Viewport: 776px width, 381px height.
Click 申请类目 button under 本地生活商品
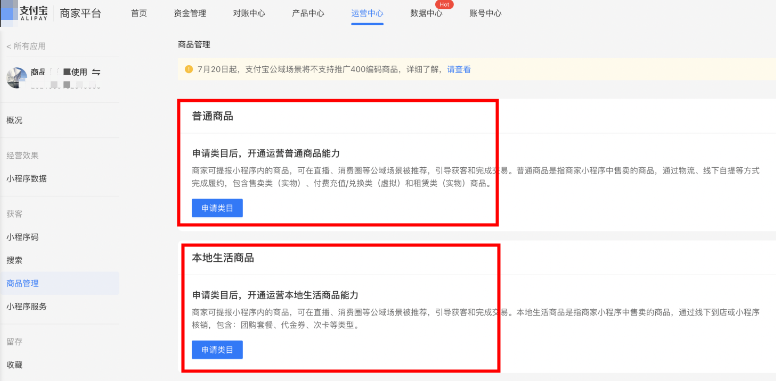tap(217, 350)
